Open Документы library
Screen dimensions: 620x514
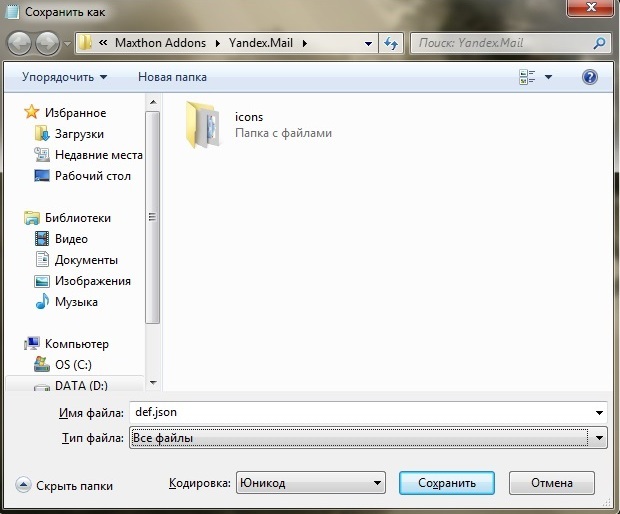86,260
